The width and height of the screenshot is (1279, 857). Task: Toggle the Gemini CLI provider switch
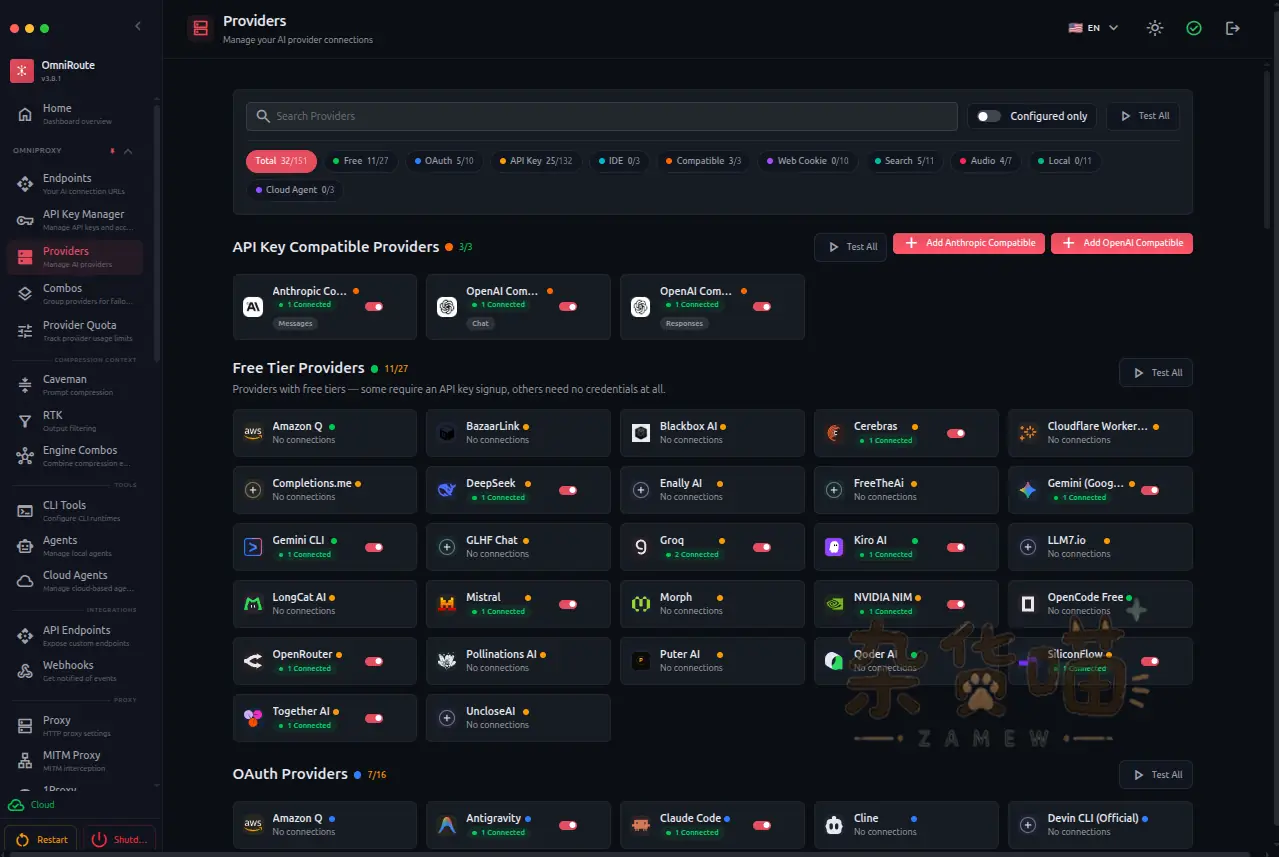(374, 547)
